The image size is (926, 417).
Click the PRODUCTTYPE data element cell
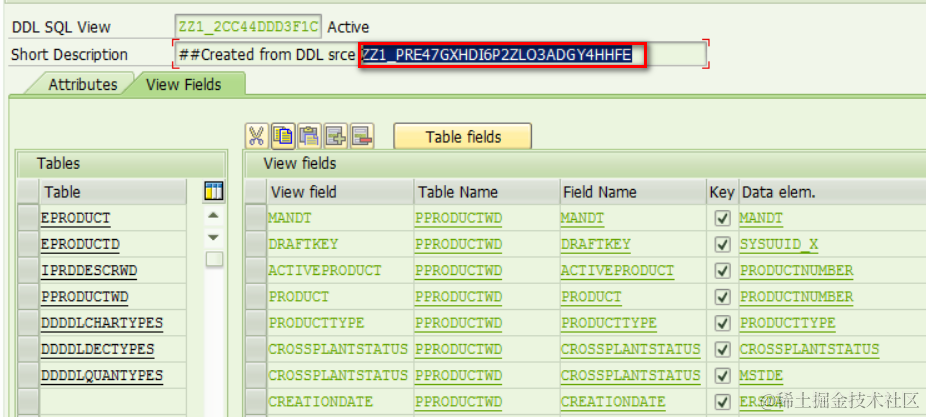pyautogui.click(x=787, y=324)
